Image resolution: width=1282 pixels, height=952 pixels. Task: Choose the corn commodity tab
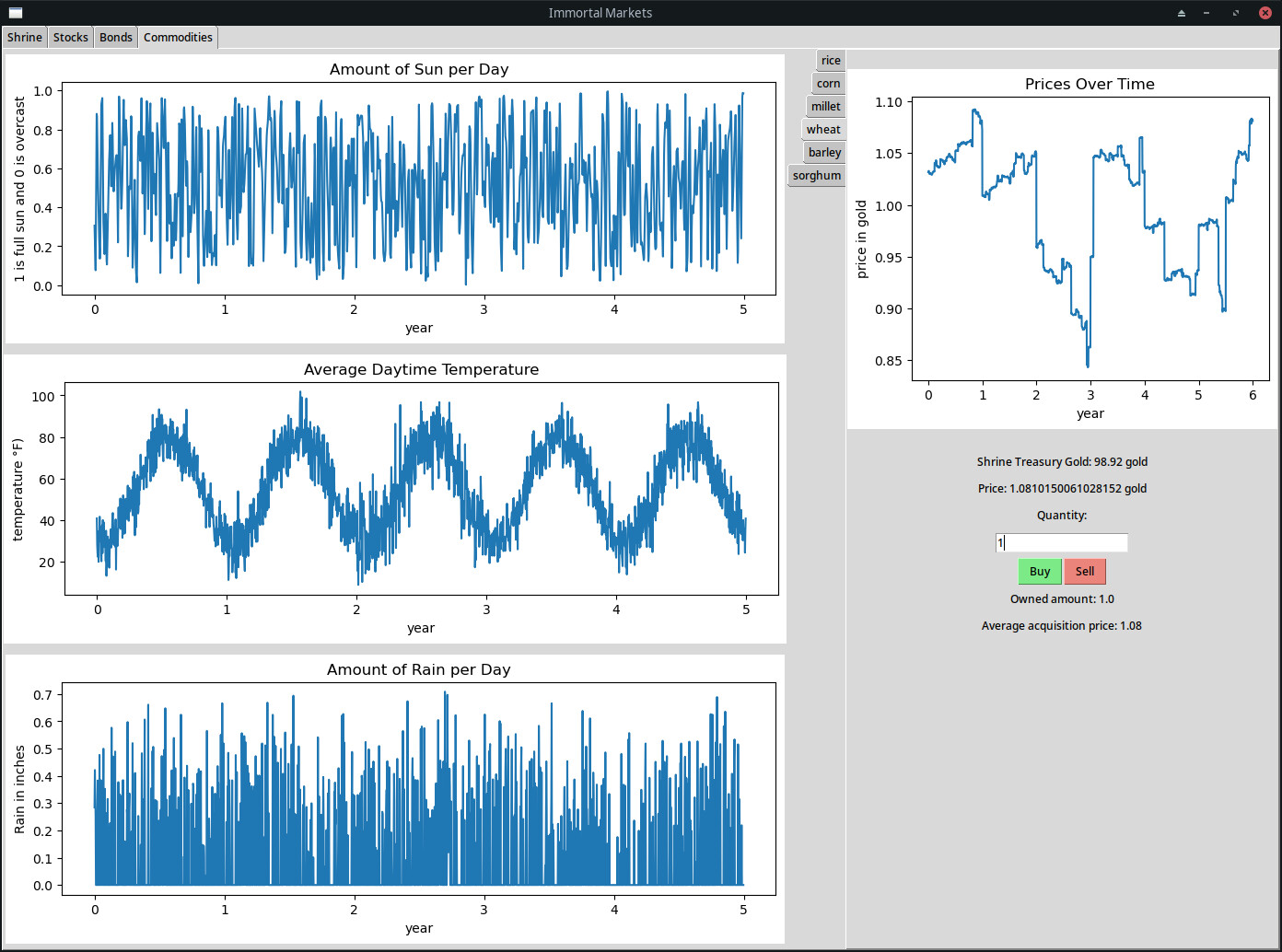point(828,84)
